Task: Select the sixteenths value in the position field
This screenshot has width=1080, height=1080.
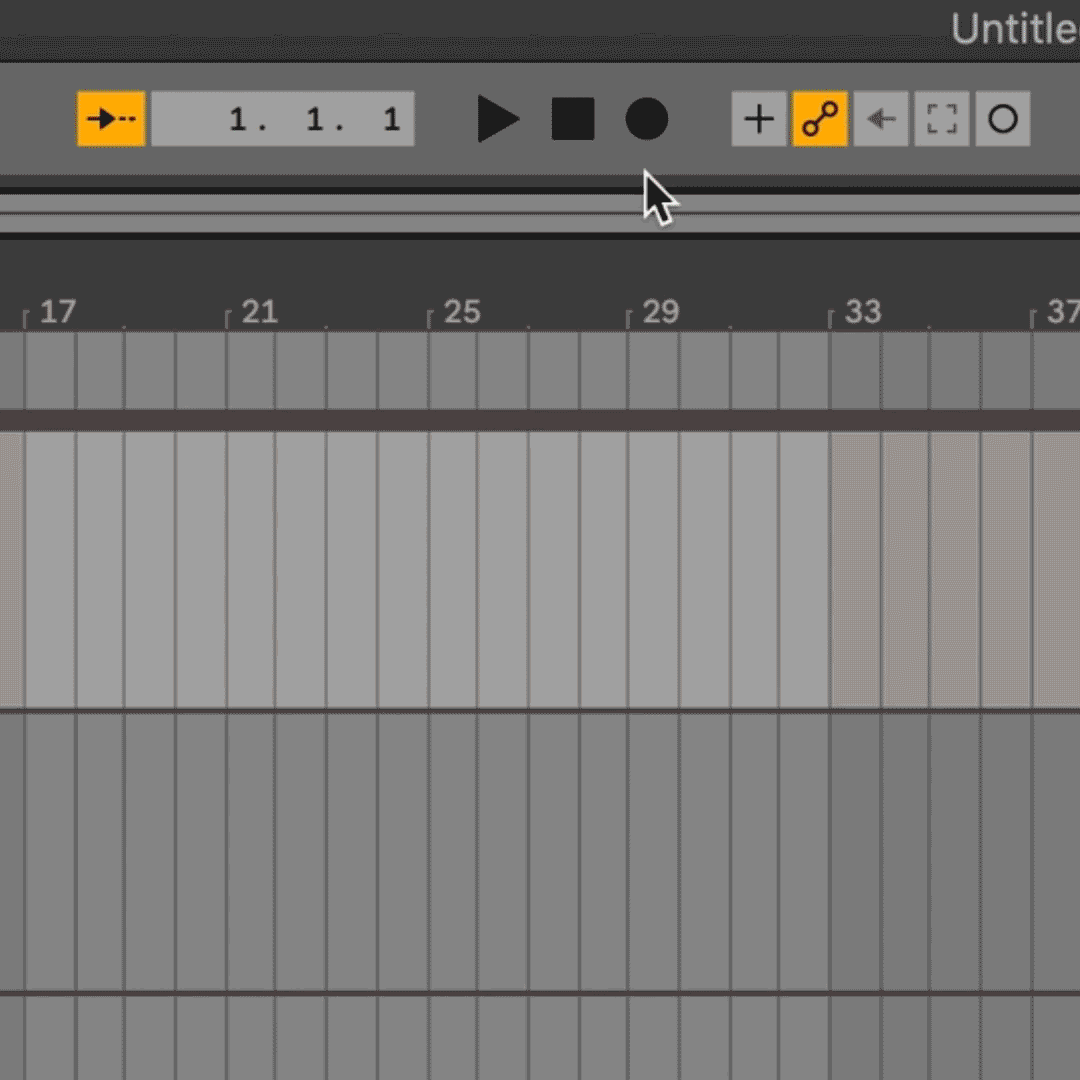Action: coord(391,120)
